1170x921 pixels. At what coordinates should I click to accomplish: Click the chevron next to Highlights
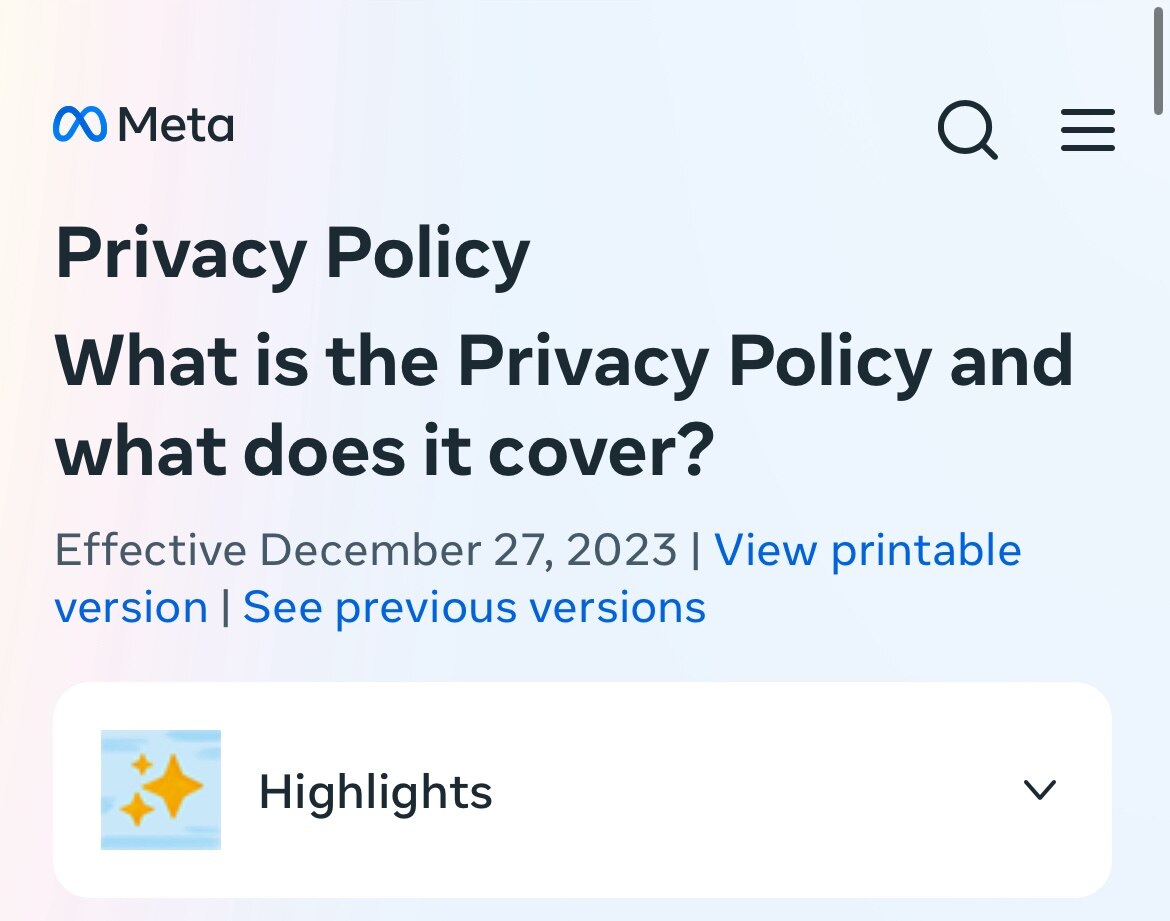(x=1040, y=790)
